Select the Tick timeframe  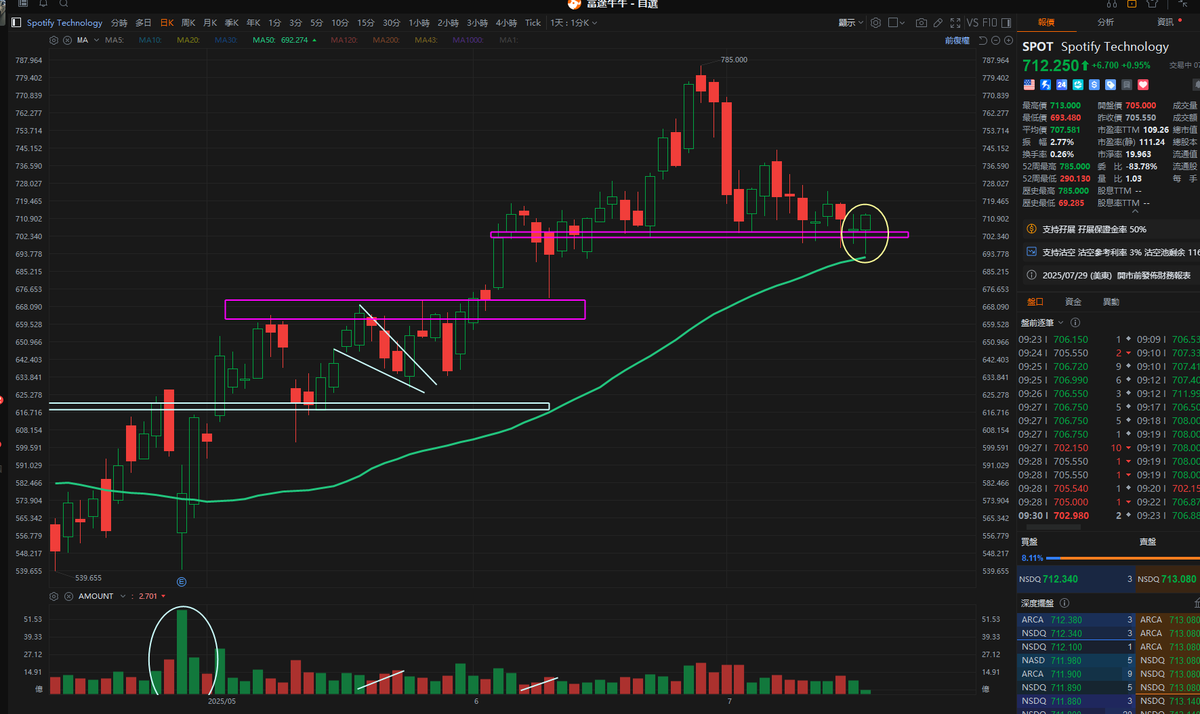[533, 22]
